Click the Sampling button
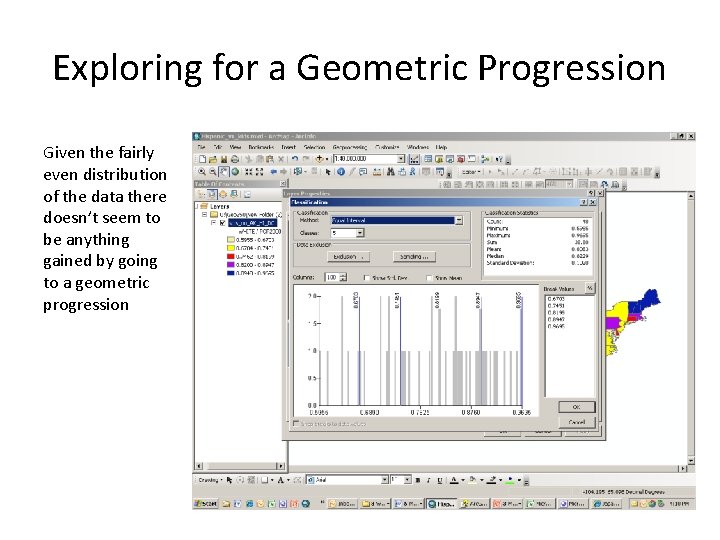Viewport: 720px width, 540px height. (414, 257)
